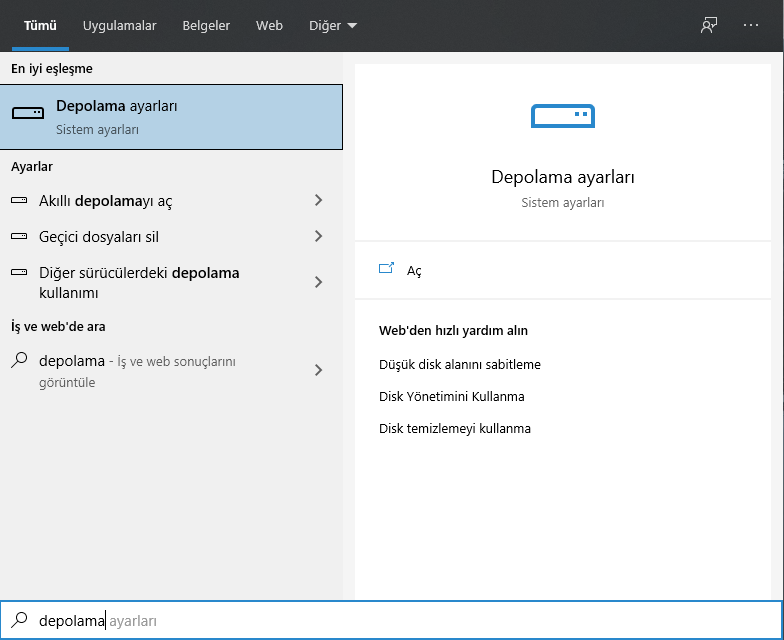The width and height of the screenshot is (784, 640).
Task: Click drive icon next to Geçici dosyaları sil
Action: [x=19, y=236]
